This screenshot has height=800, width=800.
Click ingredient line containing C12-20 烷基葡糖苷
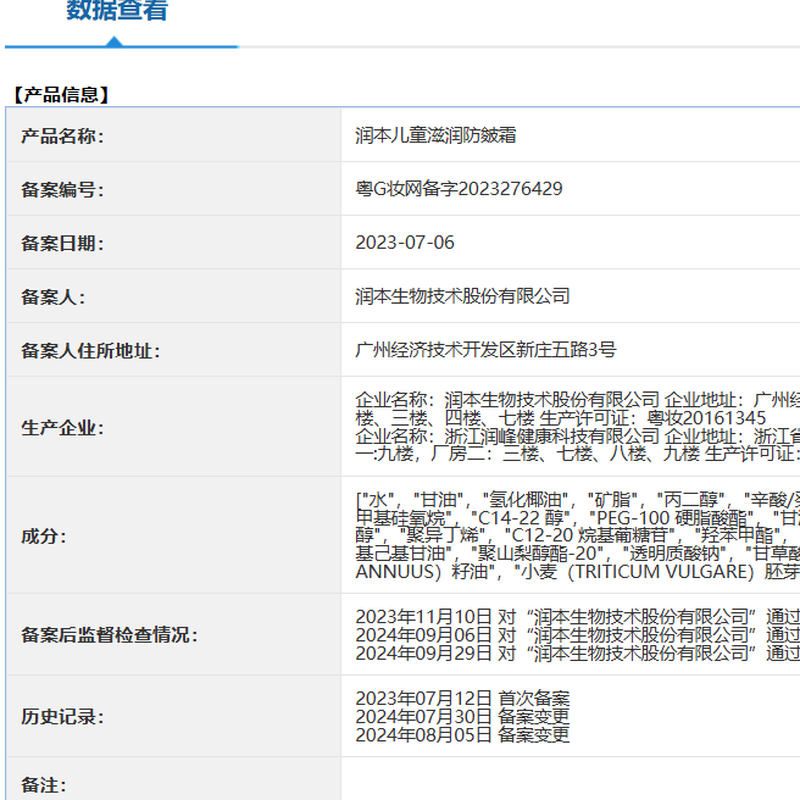[578, 536]
